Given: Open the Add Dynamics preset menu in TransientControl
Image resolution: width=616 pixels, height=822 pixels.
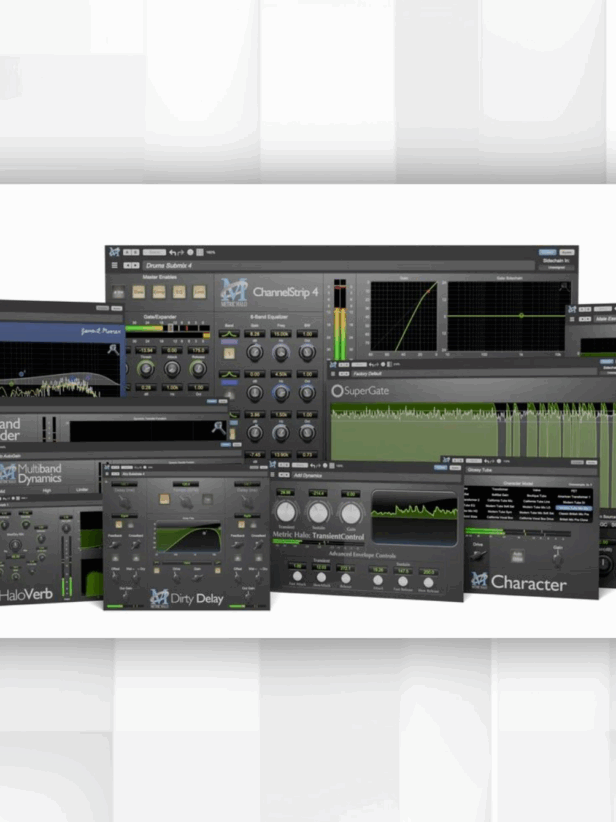Looking at the screenshot, I should coord(375,475).
